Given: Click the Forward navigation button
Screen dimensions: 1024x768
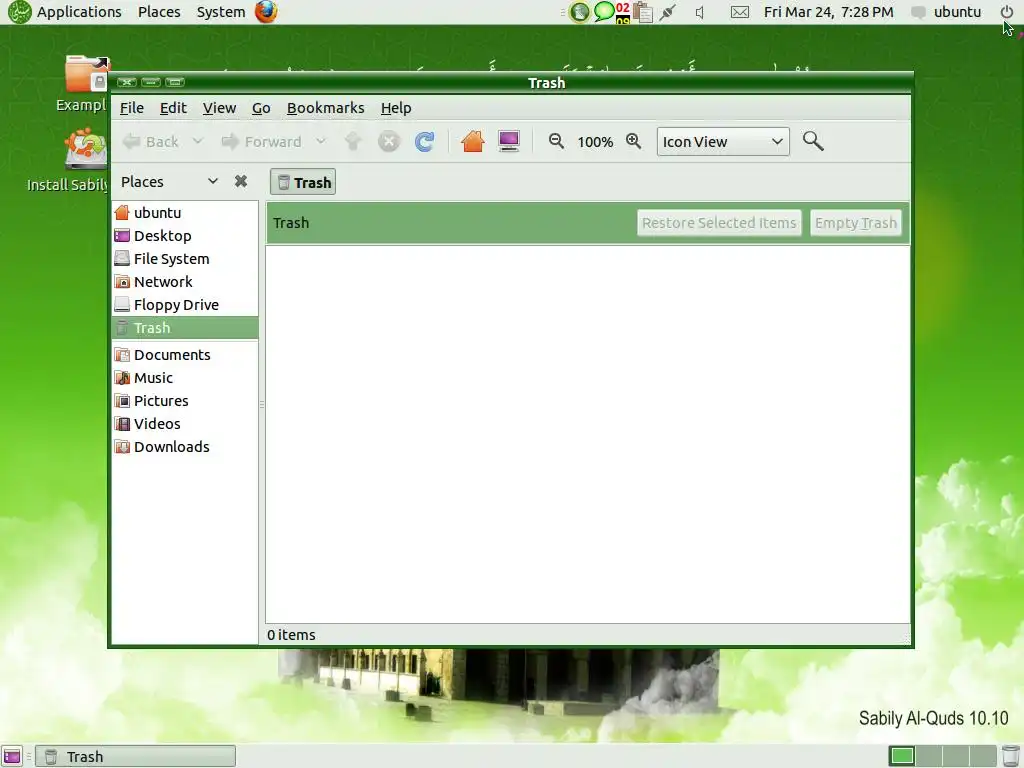Looking at the screenshot, I should coord(263,141).
